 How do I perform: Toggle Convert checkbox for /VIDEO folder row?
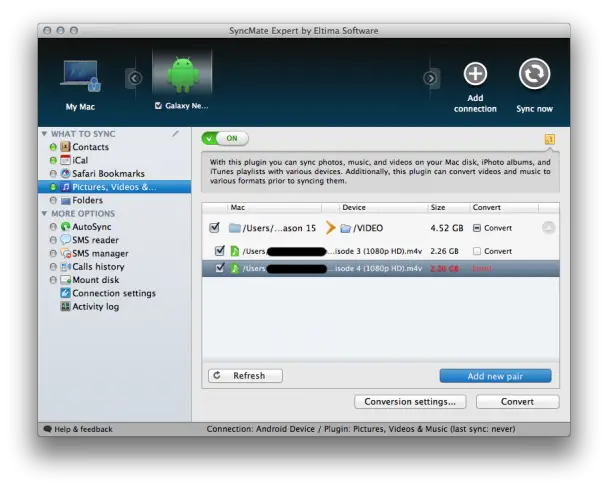click(477, 228)
